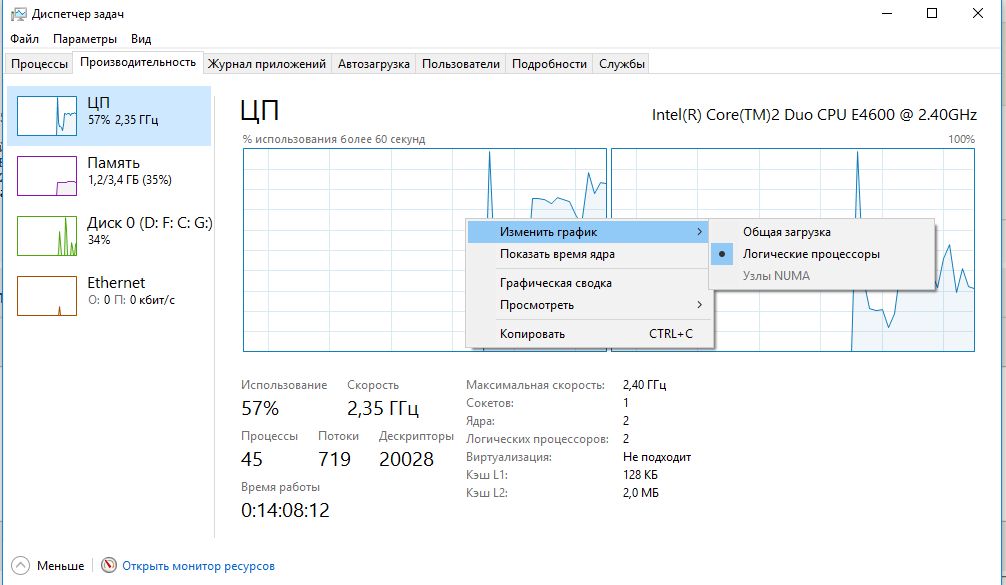Toggle Показать время ядра option

click(x=557, y=254)
